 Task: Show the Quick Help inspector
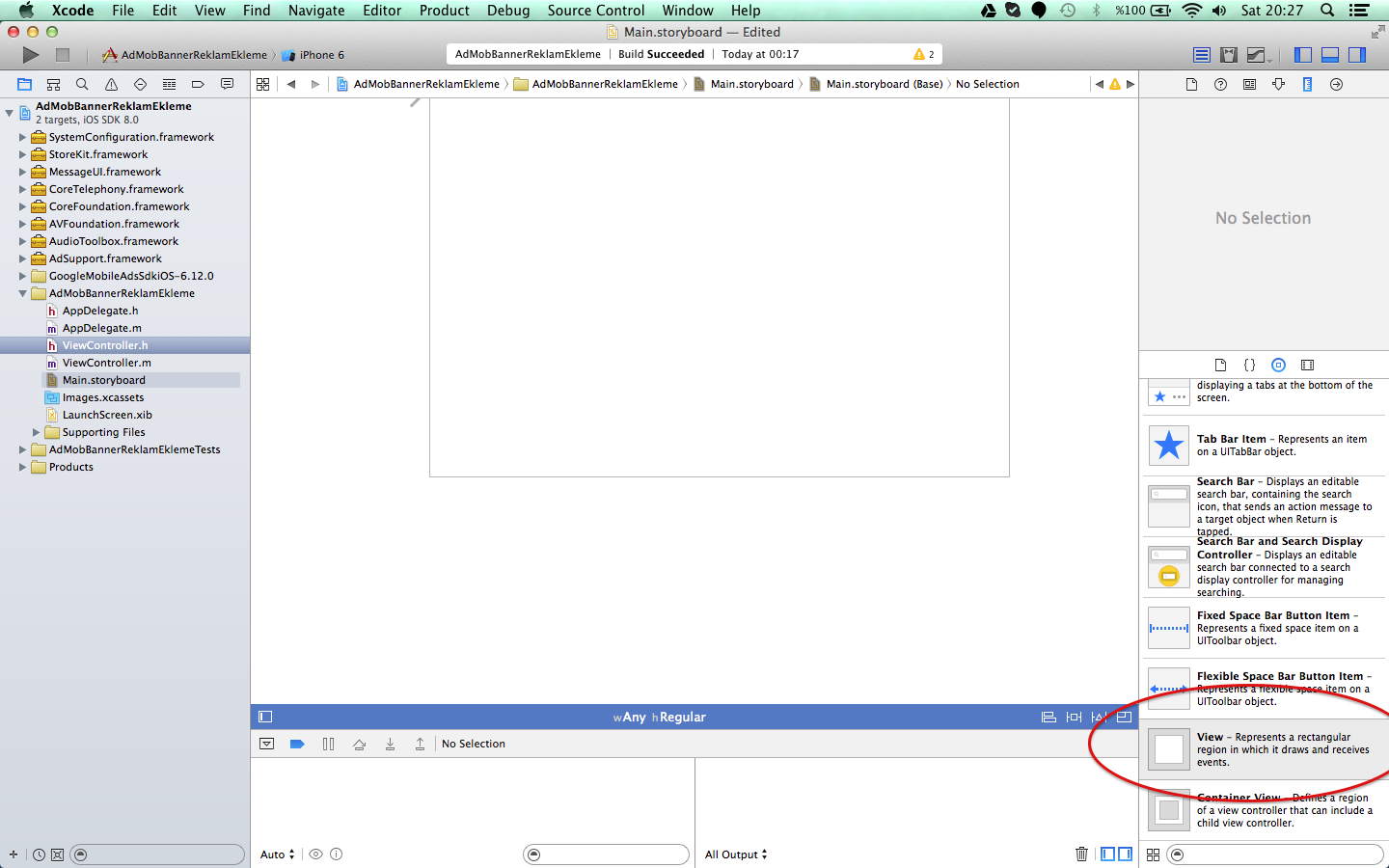point(1220,84)
